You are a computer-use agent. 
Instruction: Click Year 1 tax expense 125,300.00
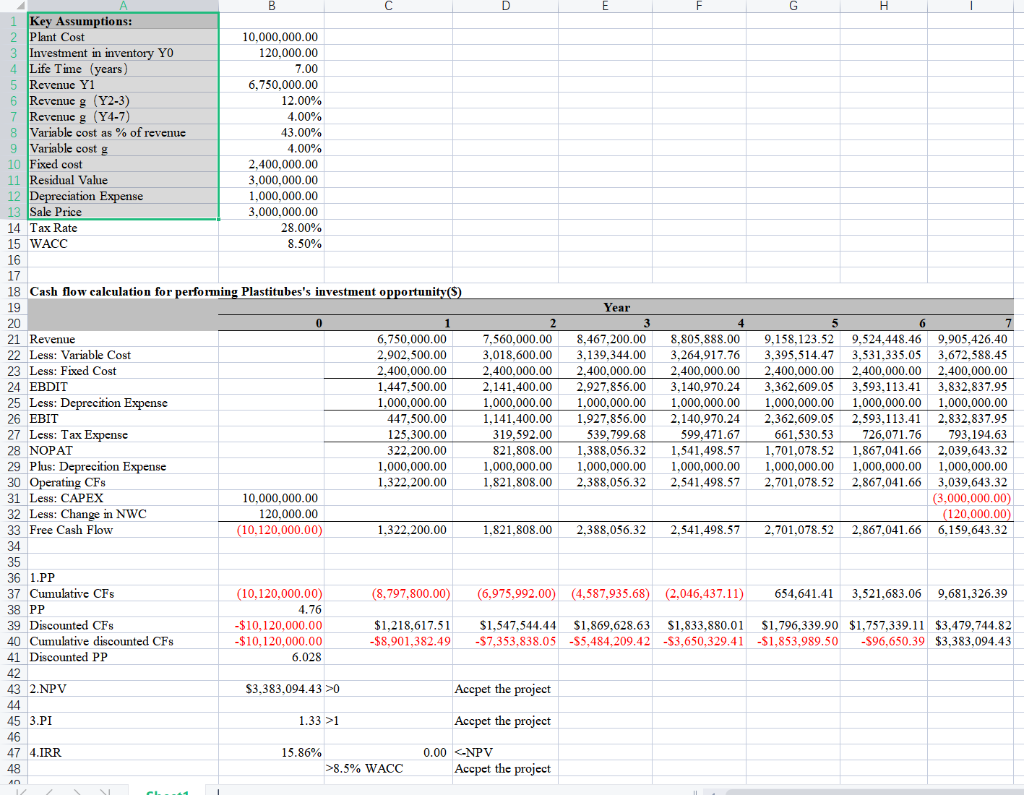388,435
